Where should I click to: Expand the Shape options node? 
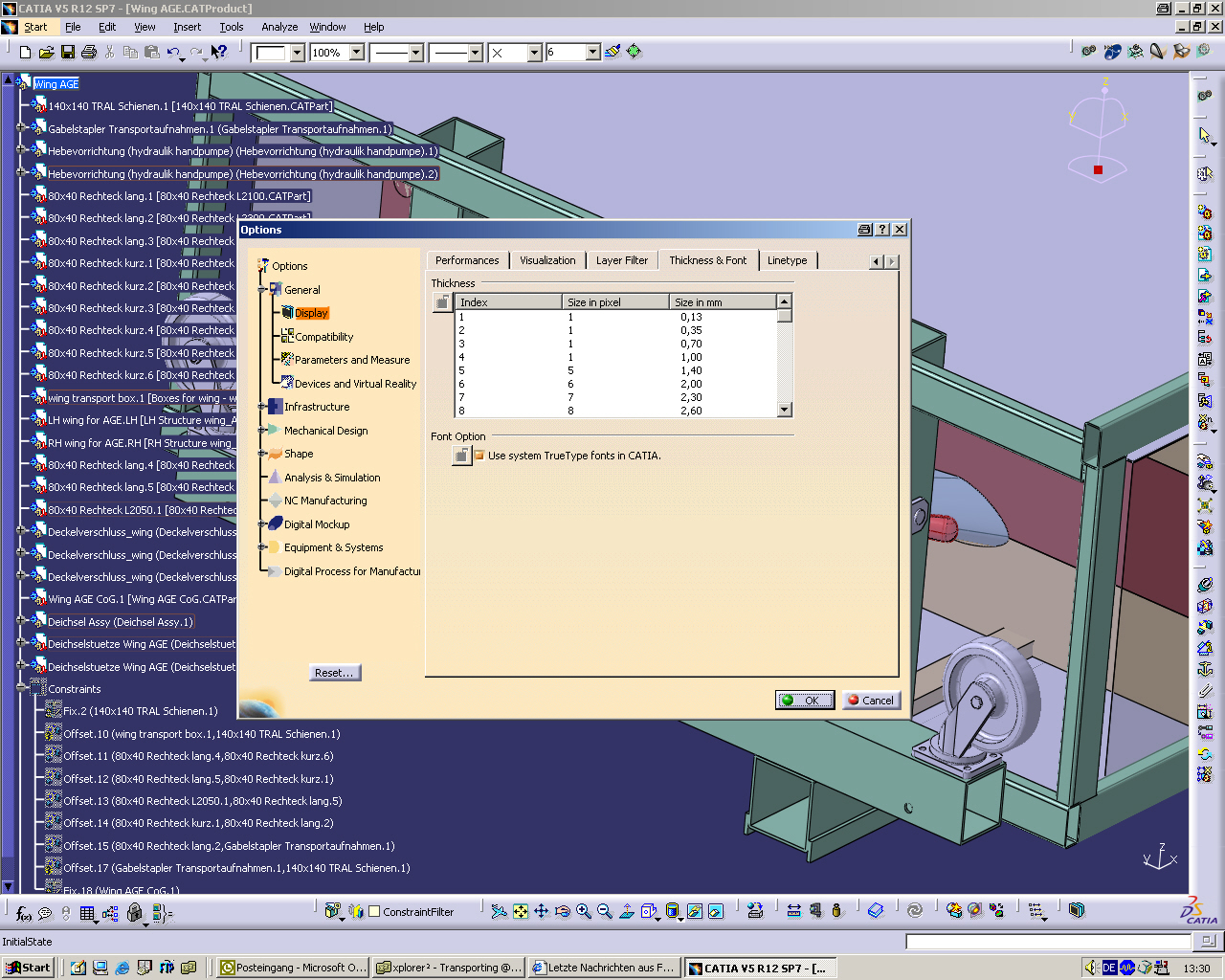click(x=261, y=454)
